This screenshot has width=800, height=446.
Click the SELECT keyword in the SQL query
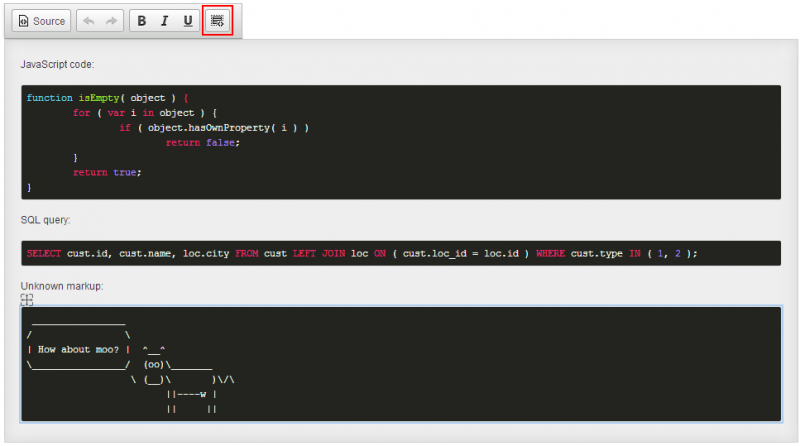(44, 254)
